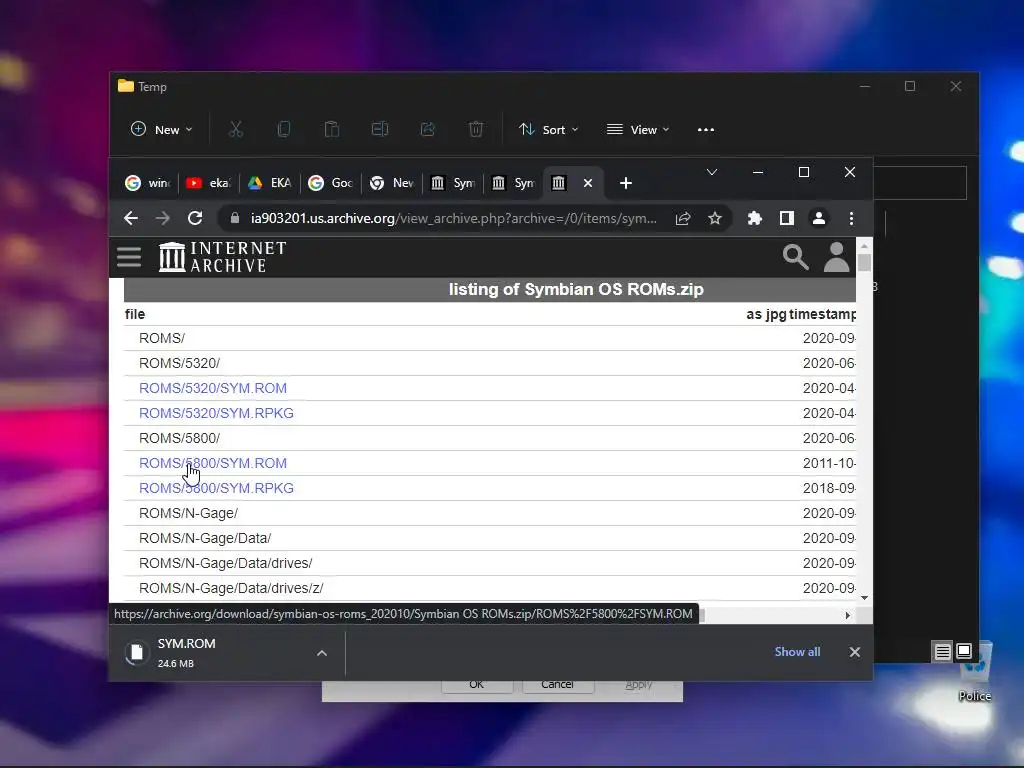Screen dimensions: 1024x768
Task: Click the Cut icon in Temp window
Action: pyautogui.click(x=236, y=129)
